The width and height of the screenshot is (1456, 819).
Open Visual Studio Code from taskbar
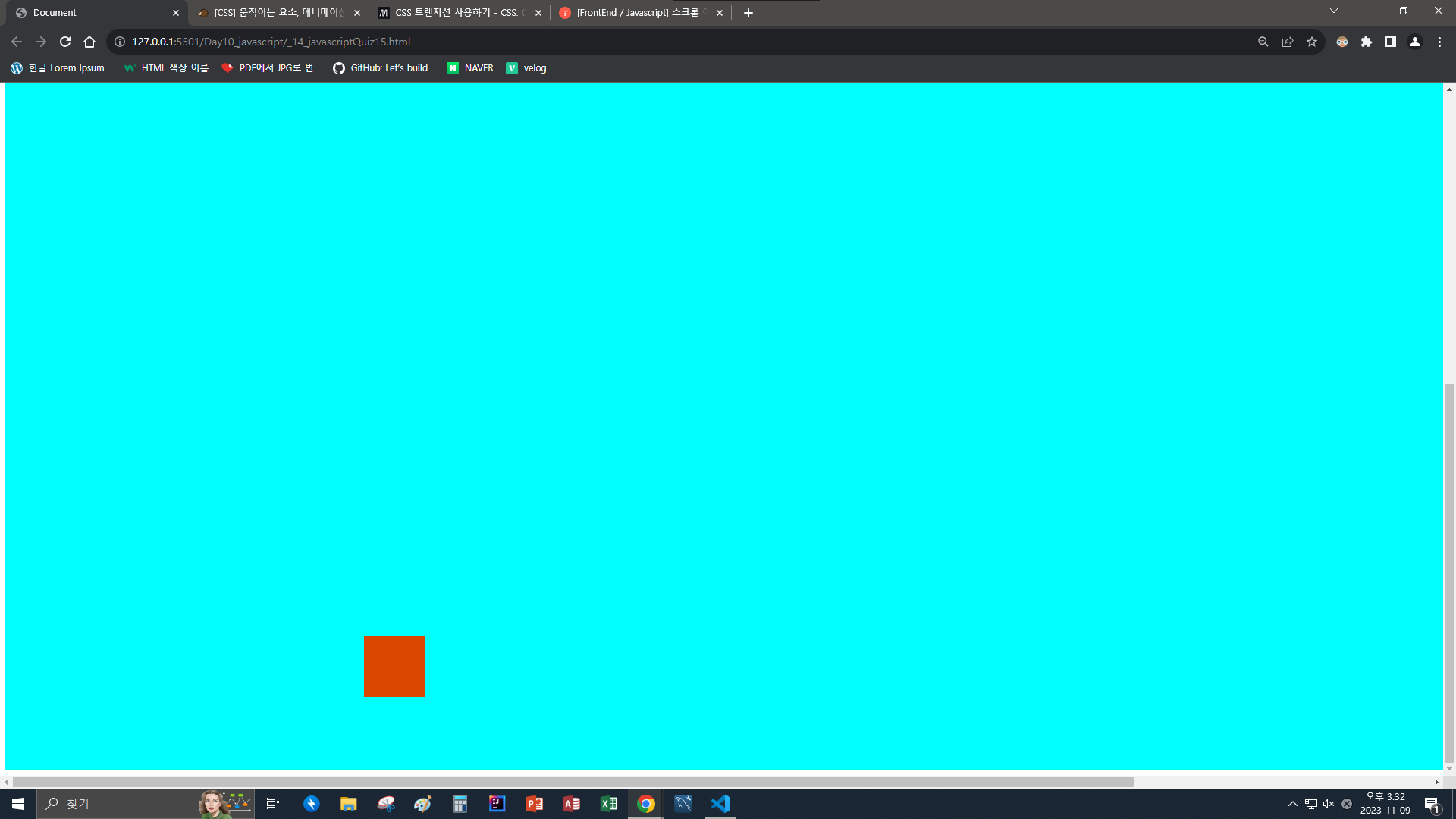[x=720, y=804]
